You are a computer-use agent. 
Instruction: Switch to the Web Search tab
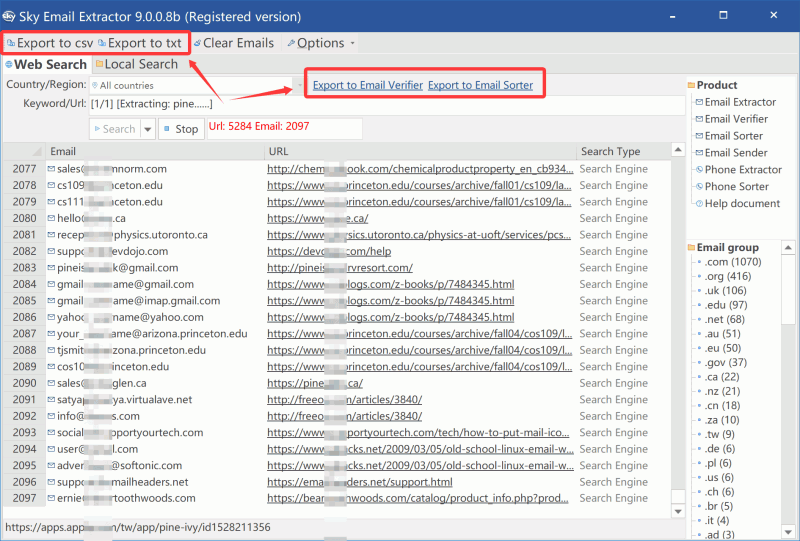tap(46, 64)
